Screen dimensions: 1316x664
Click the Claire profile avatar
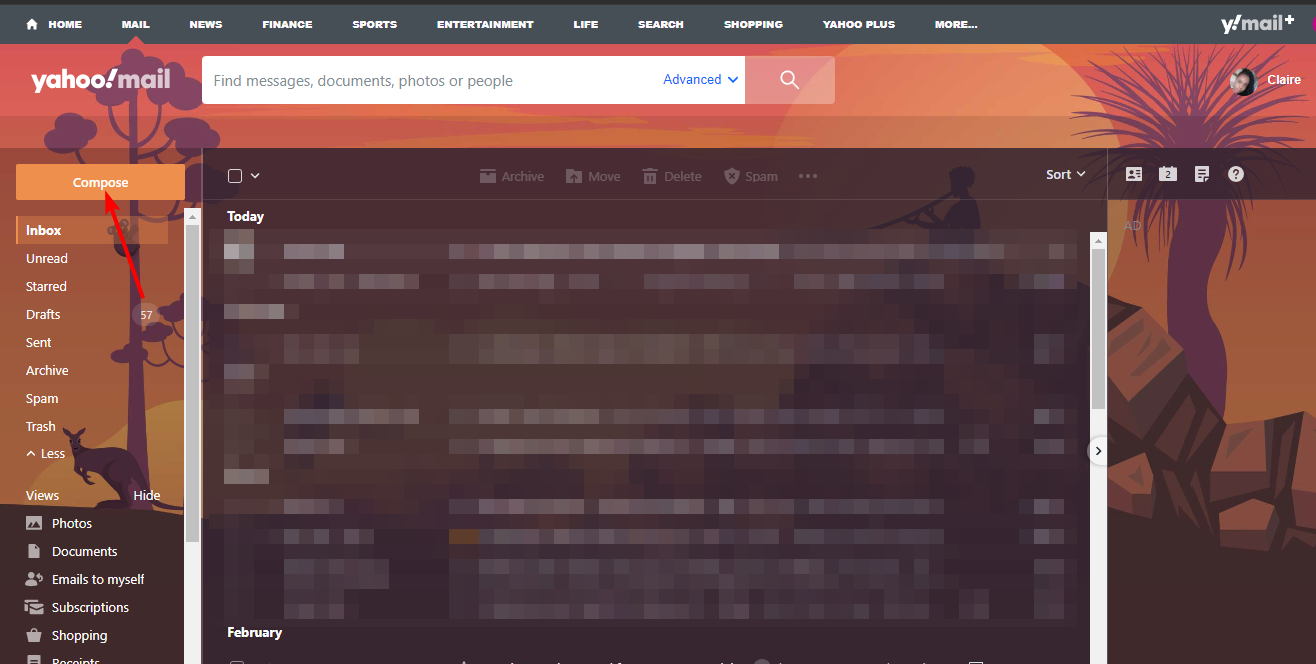pos(1243,81)
